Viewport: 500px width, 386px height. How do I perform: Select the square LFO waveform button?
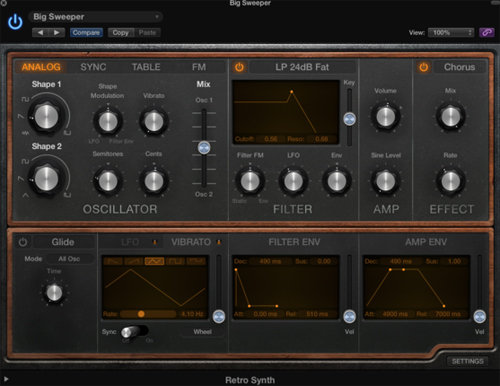[175, 261]
